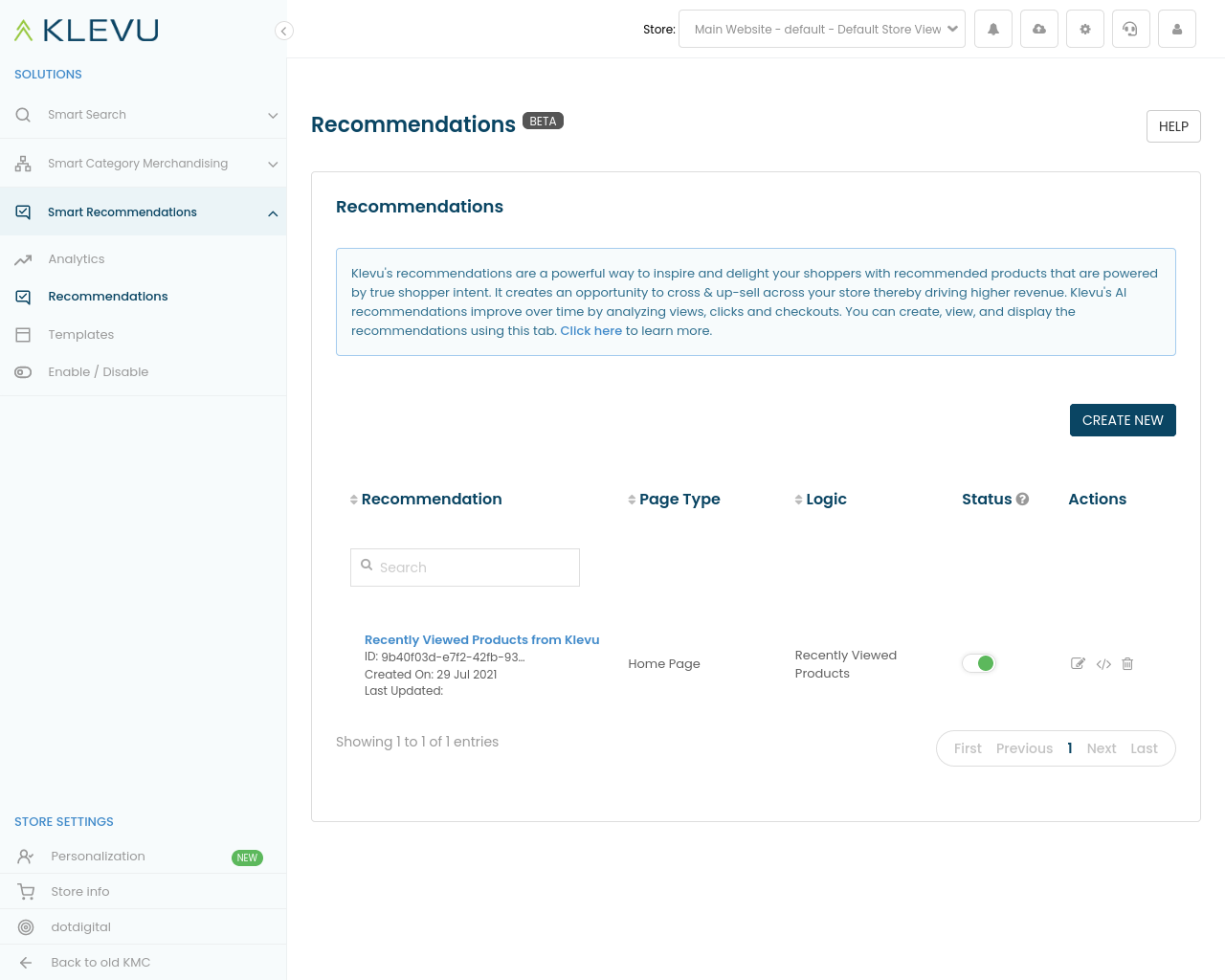Open the user account icon

tap(1177, 30)
